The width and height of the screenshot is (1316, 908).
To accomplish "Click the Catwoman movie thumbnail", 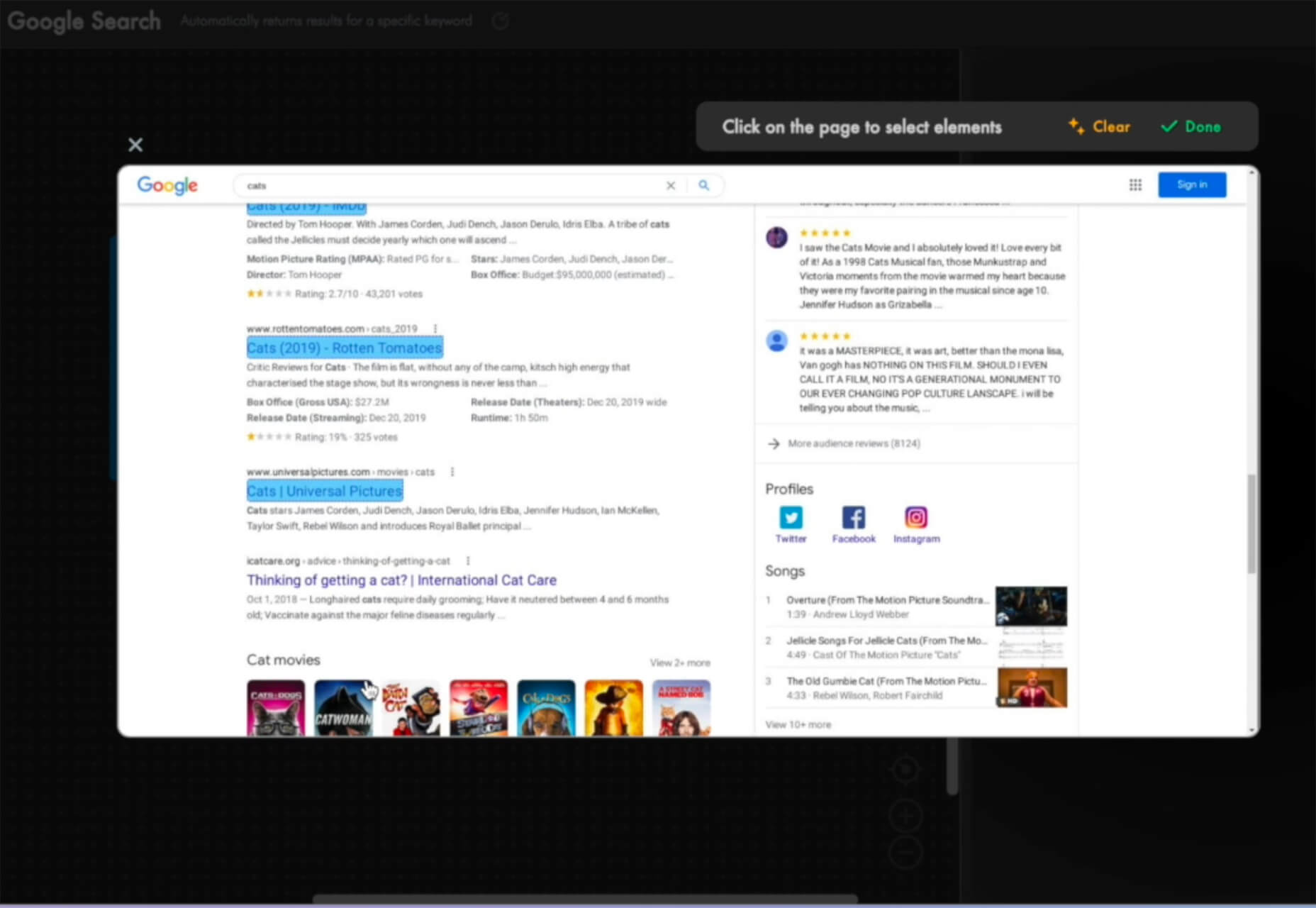I will pos(343,708).
